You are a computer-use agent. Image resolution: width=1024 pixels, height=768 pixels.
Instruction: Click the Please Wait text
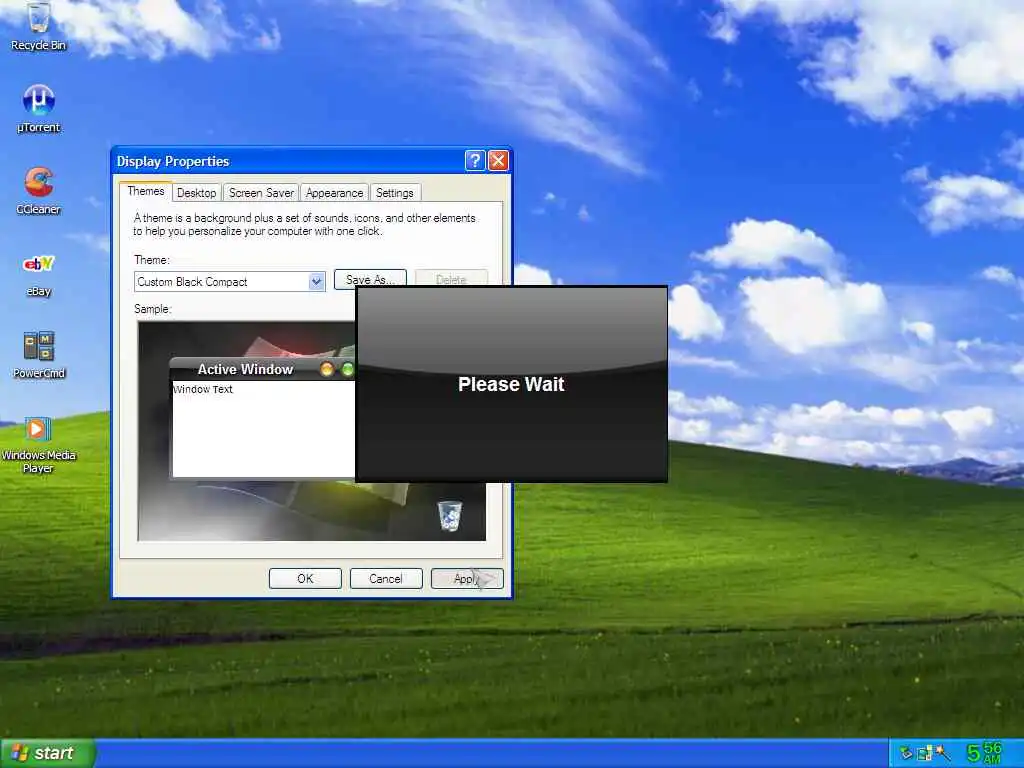511,384
